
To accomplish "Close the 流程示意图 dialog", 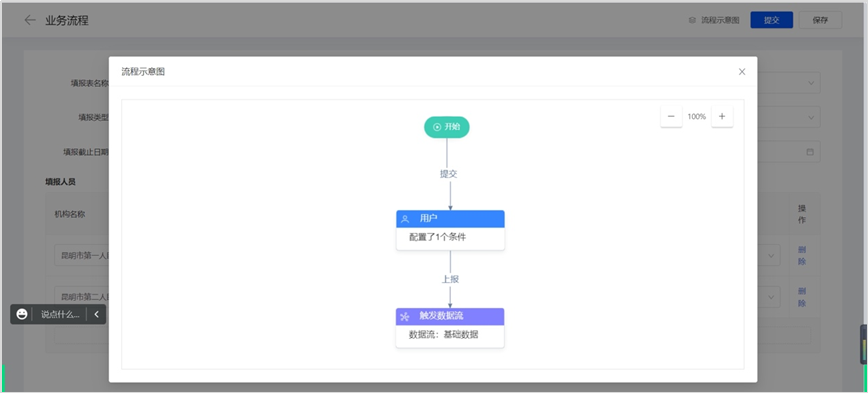I will point(742,72).
